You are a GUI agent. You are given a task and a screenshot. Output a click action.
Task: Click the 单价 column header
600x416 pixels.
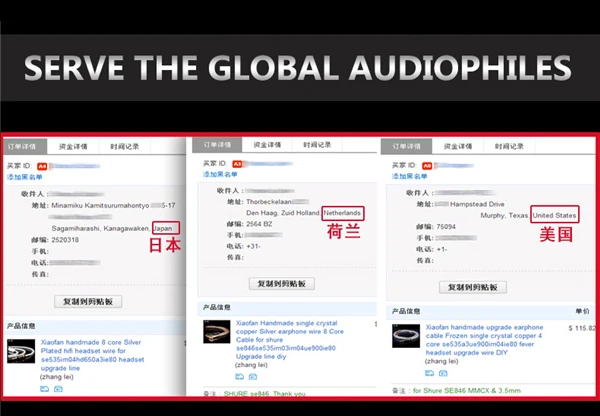point(583,312)
